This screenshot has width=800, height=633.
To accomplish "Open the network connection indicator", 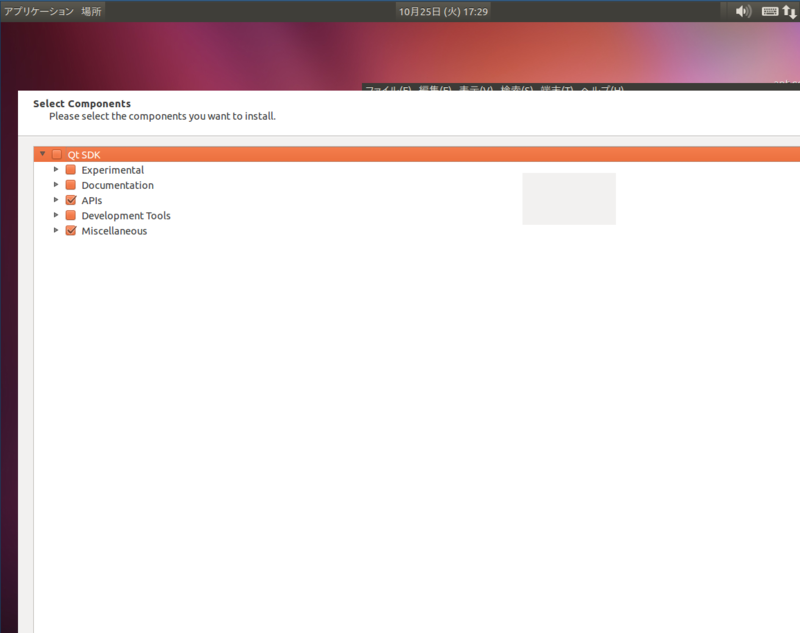I will [x=790, y=11].
